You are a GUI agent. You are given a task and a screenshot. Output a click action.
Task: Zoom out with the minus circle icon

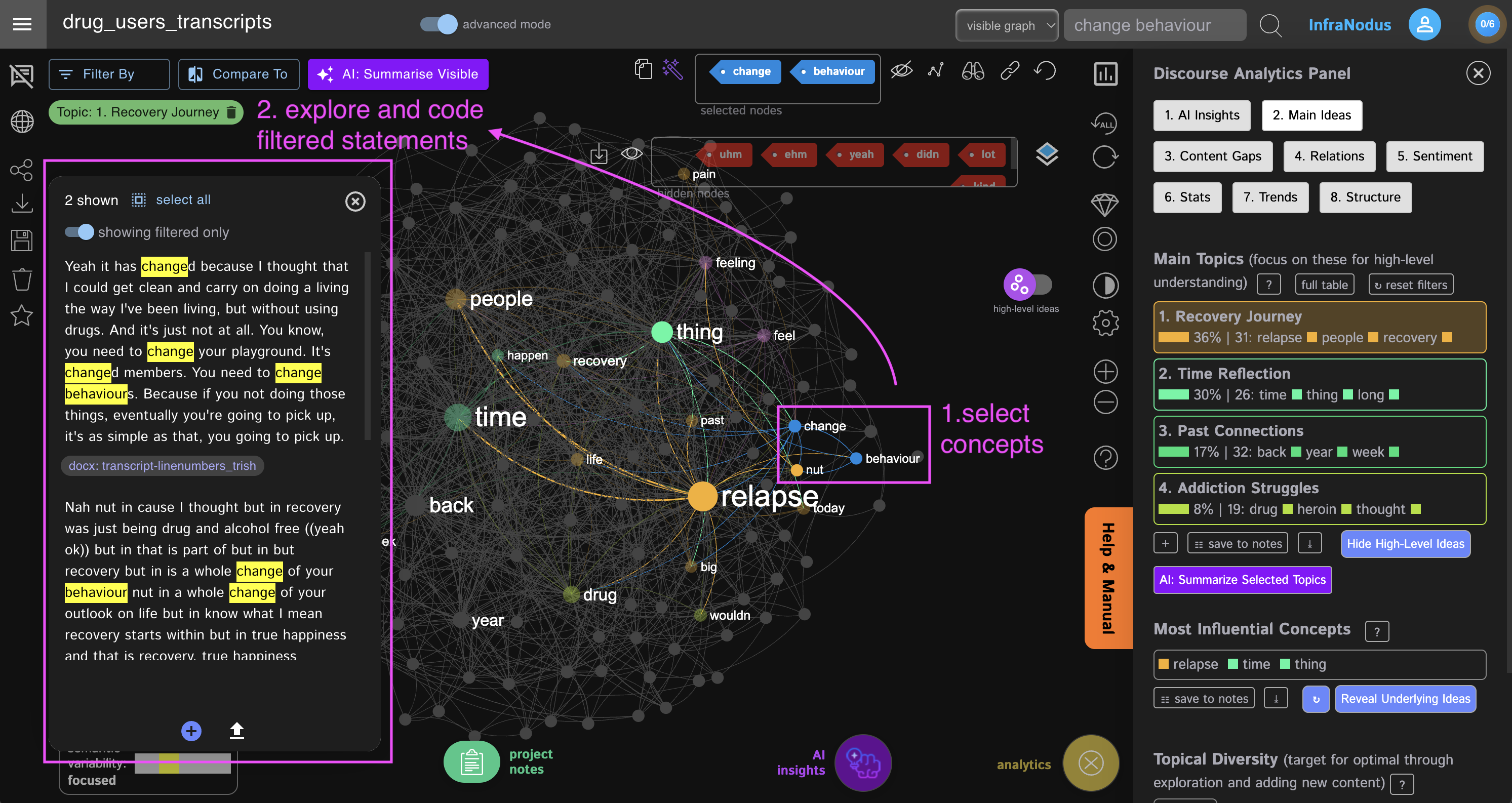[x=1105, y=402]
